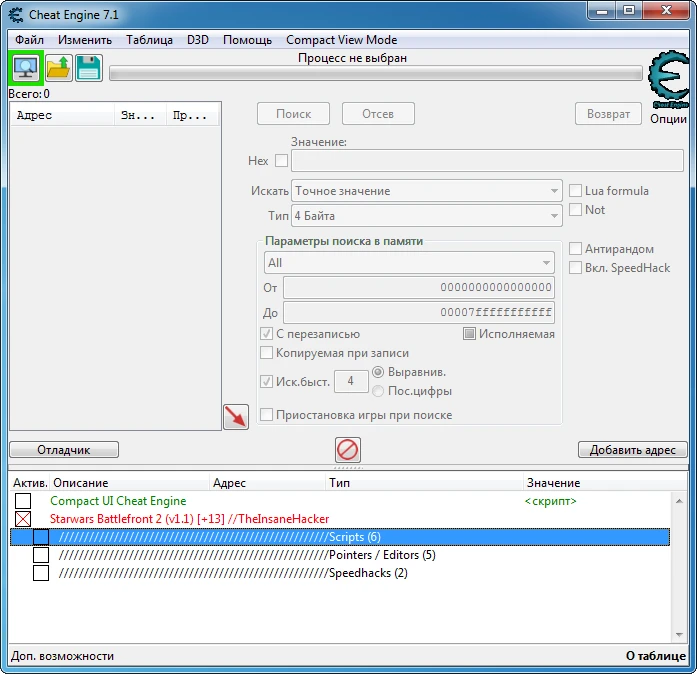This screenshot has width=697, height=674.
Task: Enable Вкл. SpeedHack checkbox
Action: click(x=575, y=268)
